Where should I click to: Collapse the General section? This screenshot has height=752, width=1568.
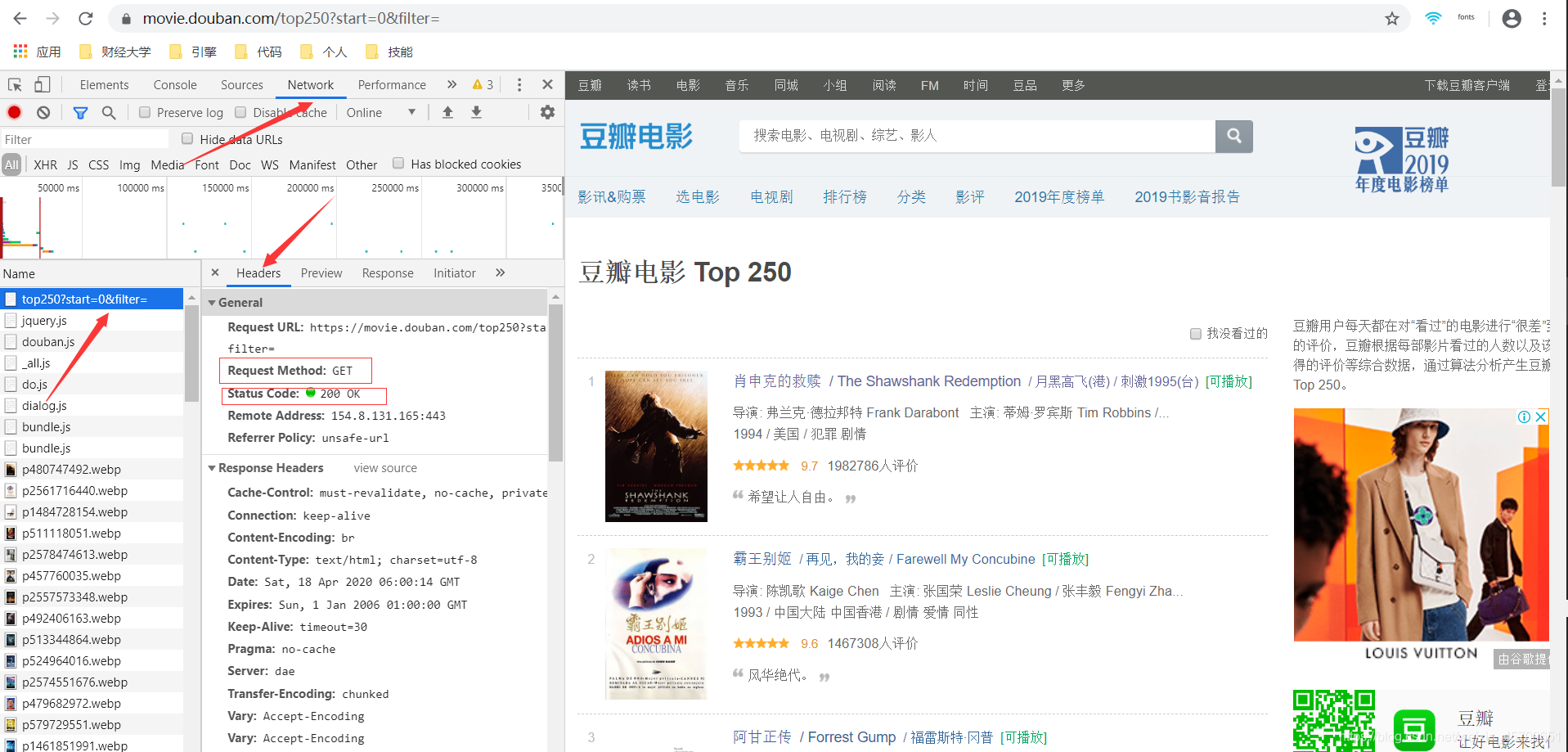(212, 302)
